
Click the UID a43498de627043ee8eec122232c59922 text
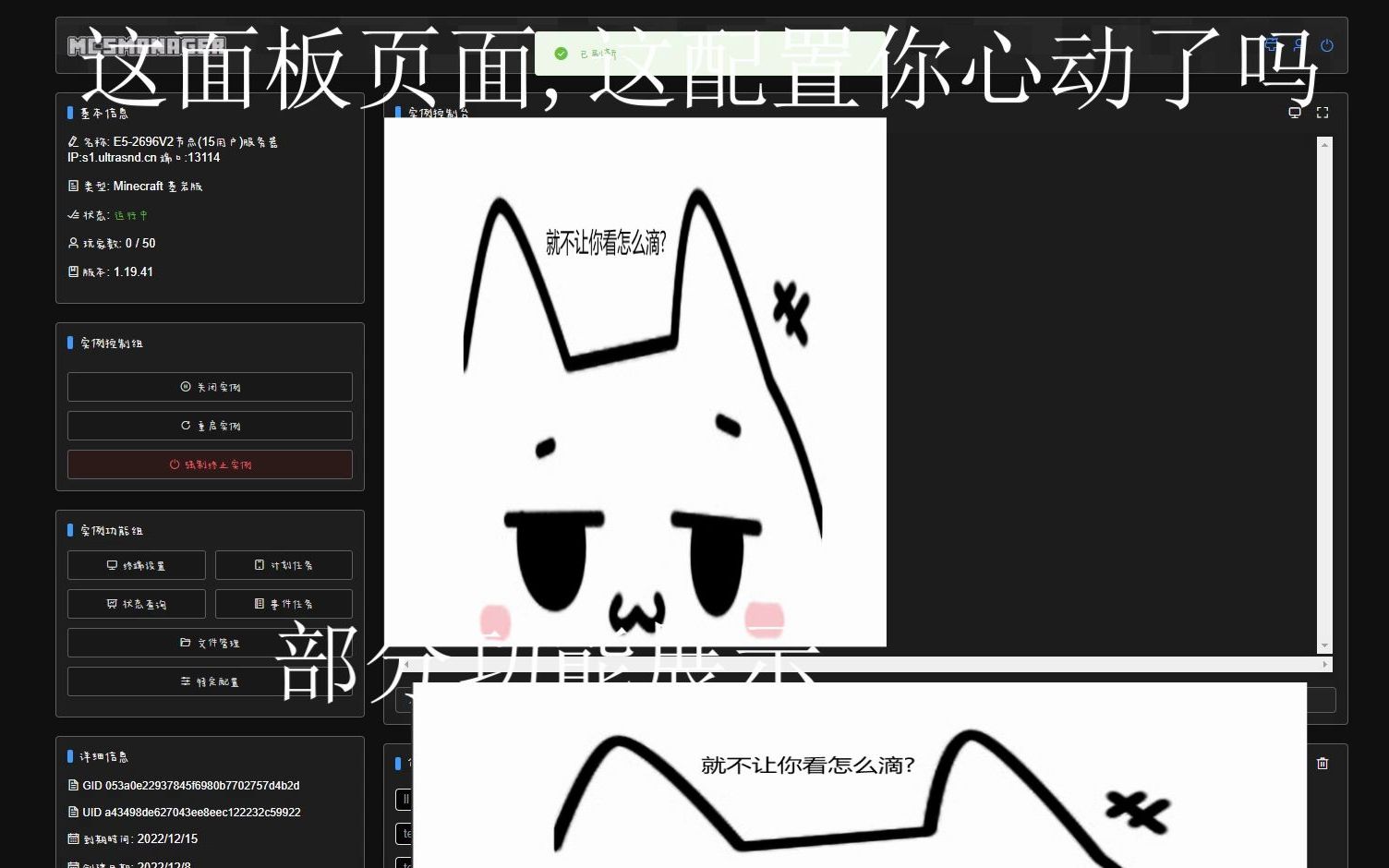[x=191, y=813]
